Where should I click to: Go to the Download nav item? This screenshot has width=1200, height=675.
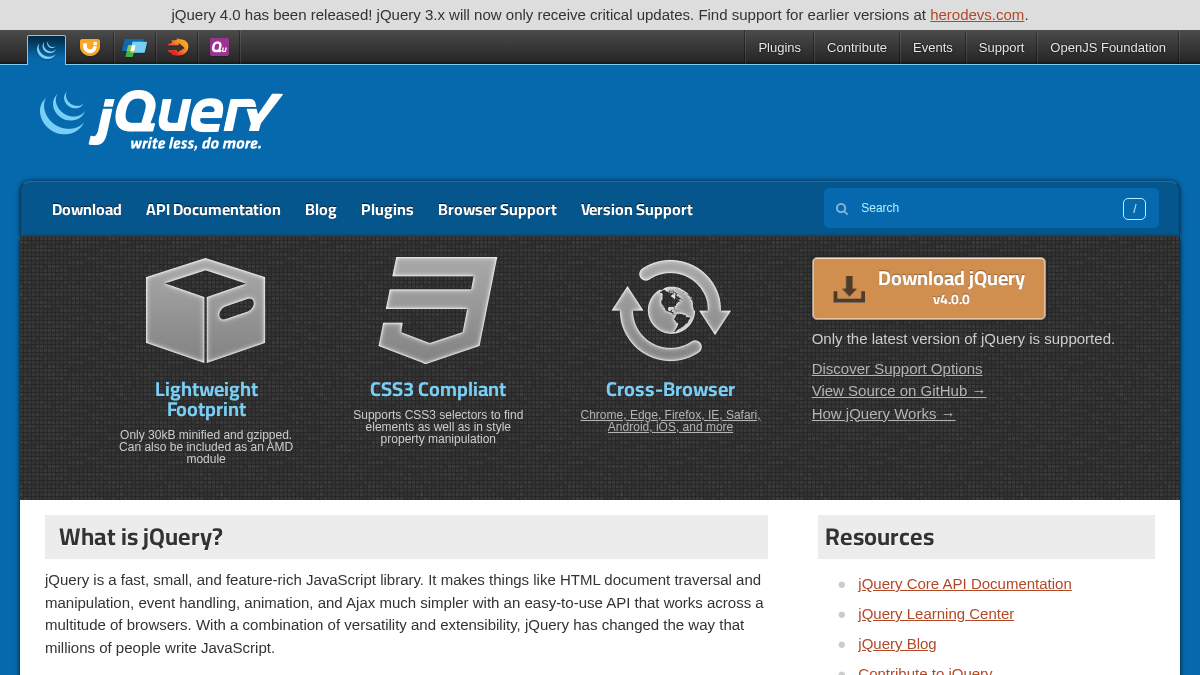pyautogui.click(x=87, y=209)
